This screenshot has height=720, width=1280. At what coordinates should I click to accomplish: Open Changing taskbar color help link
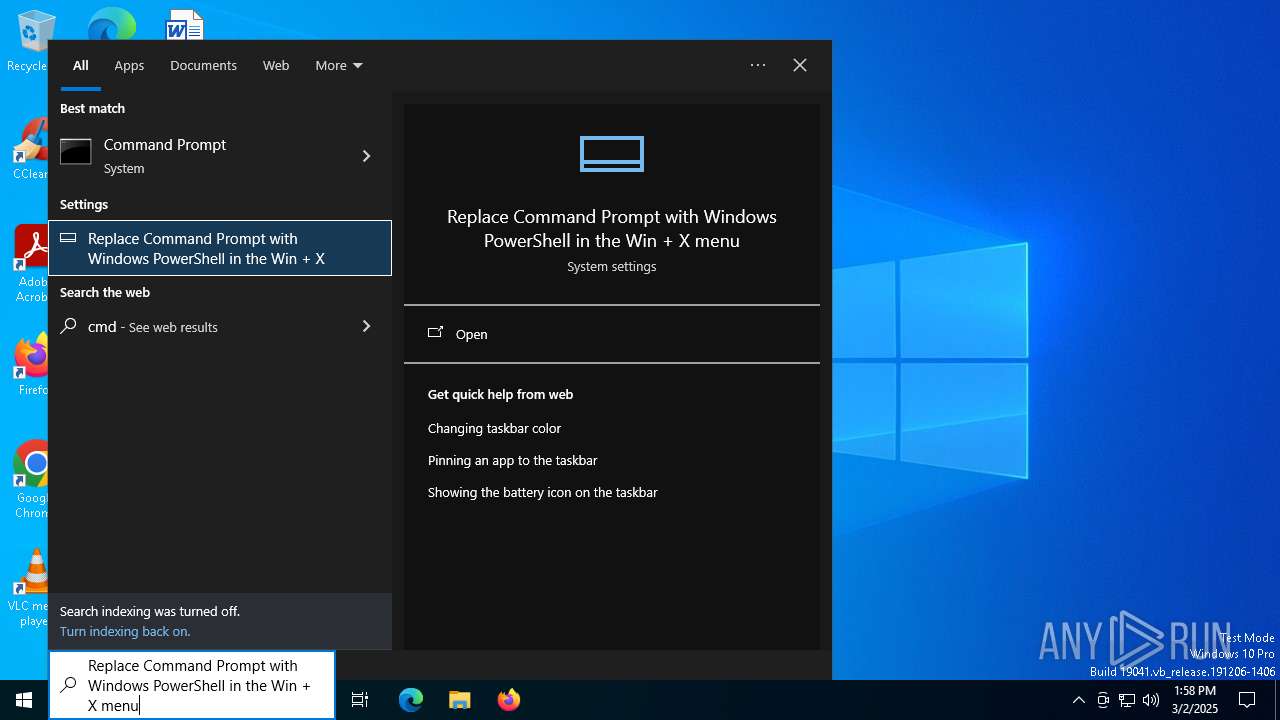coord(494,428)
